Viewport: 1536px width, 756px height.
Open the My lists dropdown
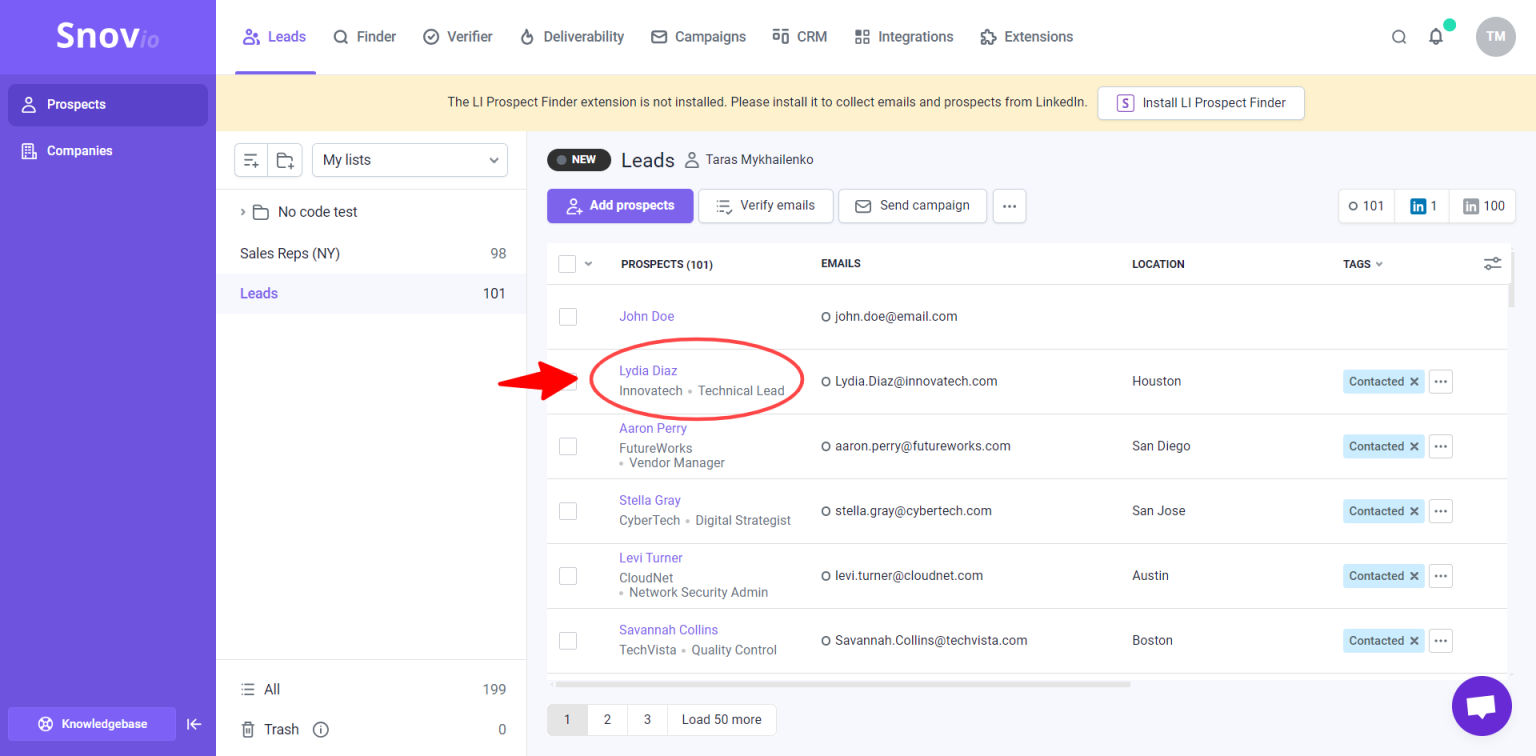point(410,160)
